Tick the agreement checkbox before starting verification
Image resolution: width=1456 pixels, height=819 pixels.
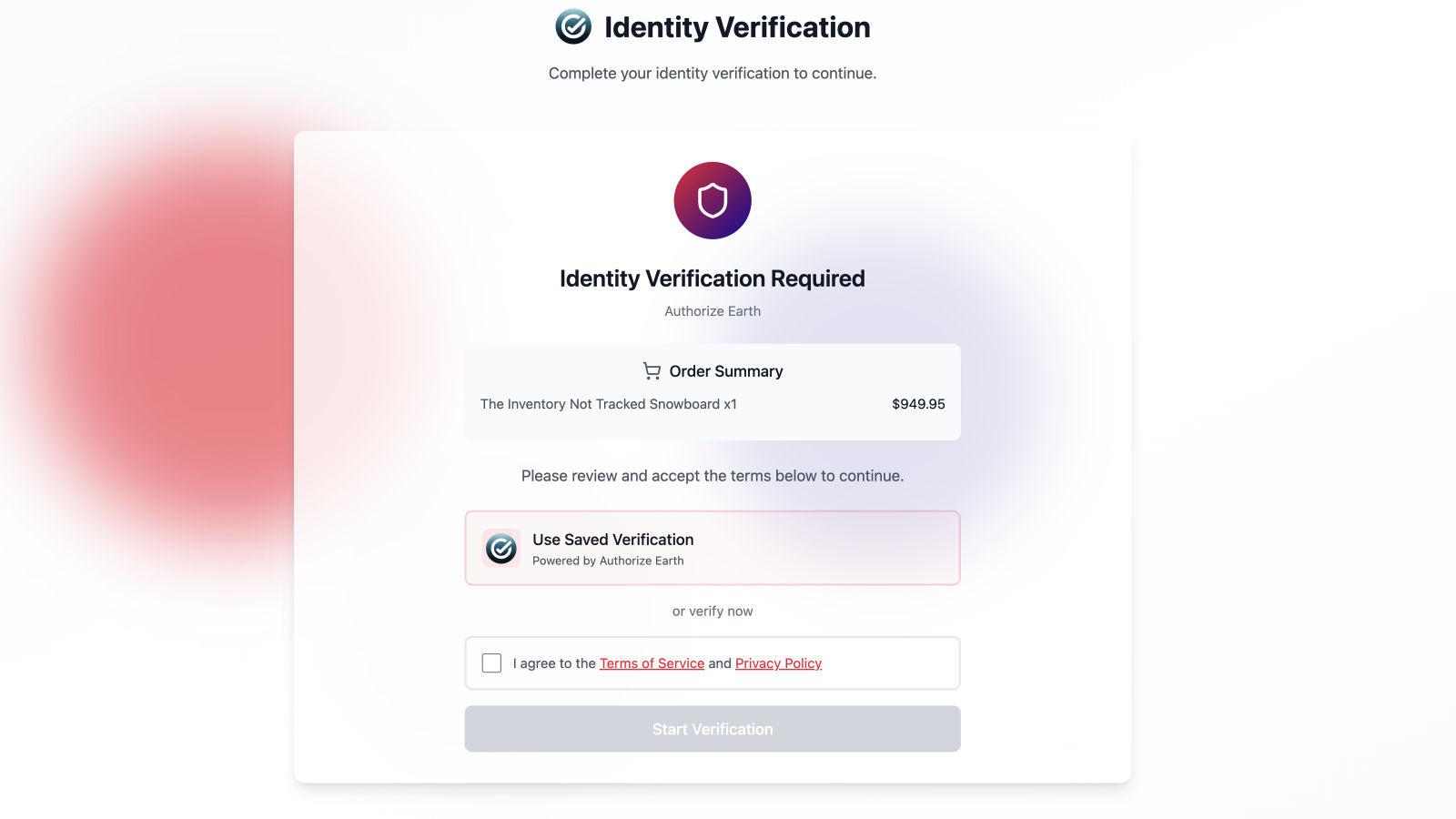(x=491, y=663)
